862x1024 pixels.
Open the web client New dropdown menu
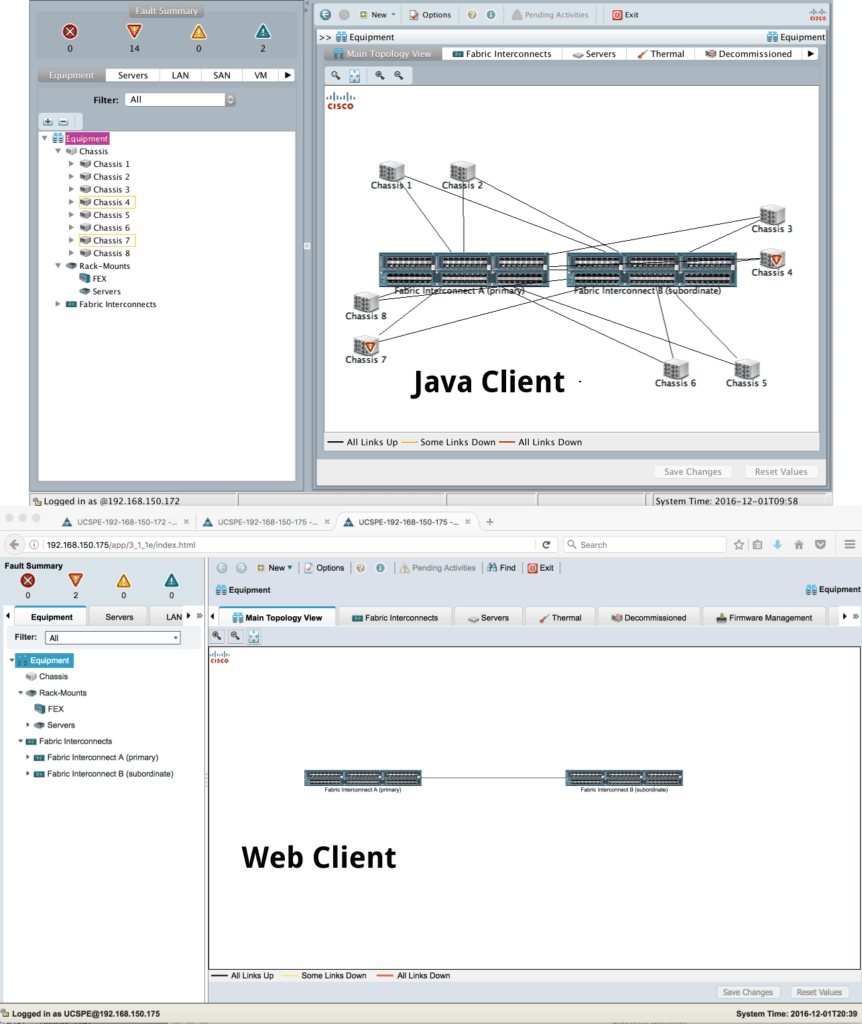pyautogui.click(x=274, y=568)
